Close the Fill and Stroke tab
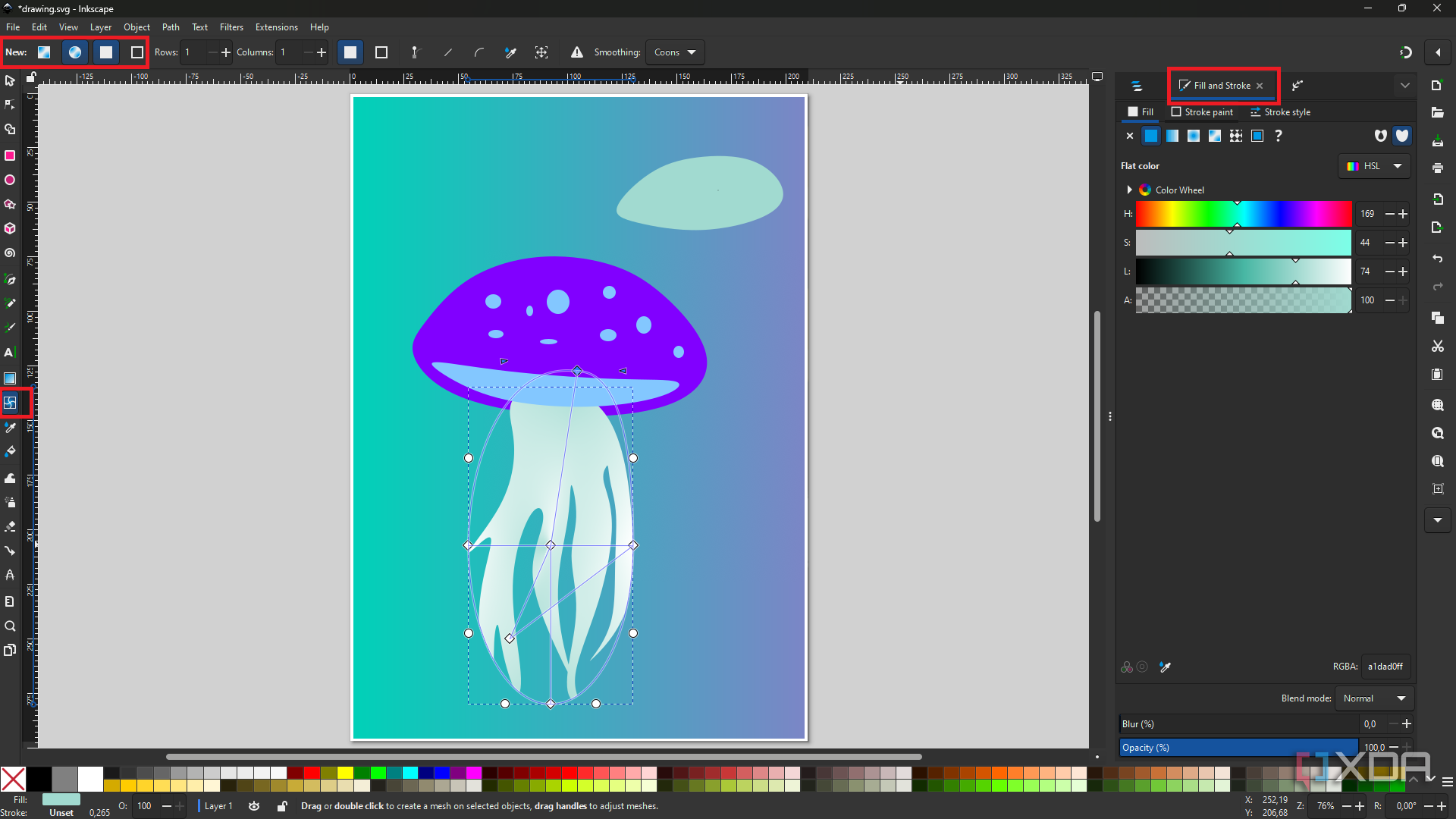The height and width of the screenshot is (819, 1456). coord(1260,86)
